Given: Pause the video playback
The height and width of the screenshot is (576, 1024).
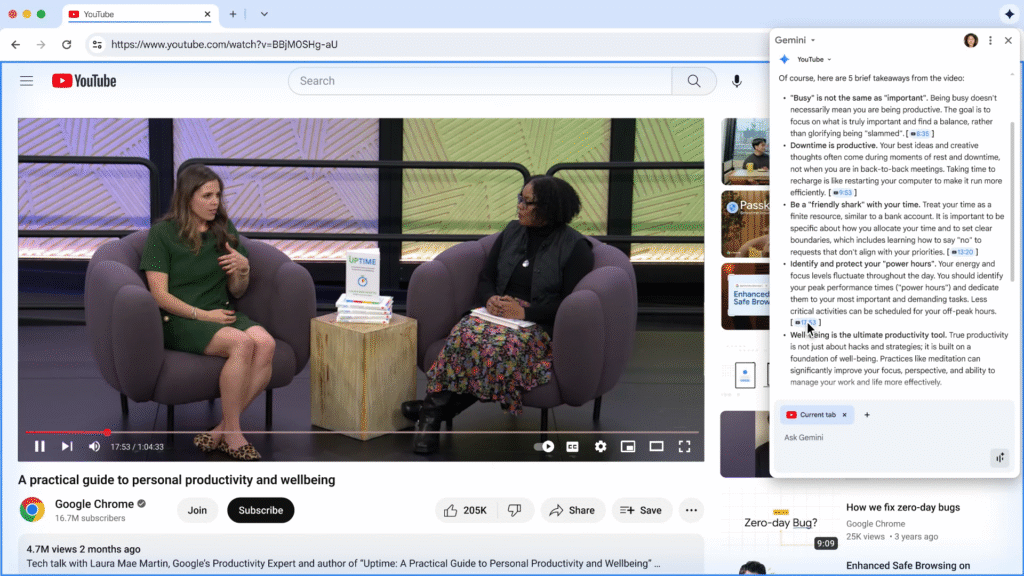Looking at the screenshot, I should [40, 446].
